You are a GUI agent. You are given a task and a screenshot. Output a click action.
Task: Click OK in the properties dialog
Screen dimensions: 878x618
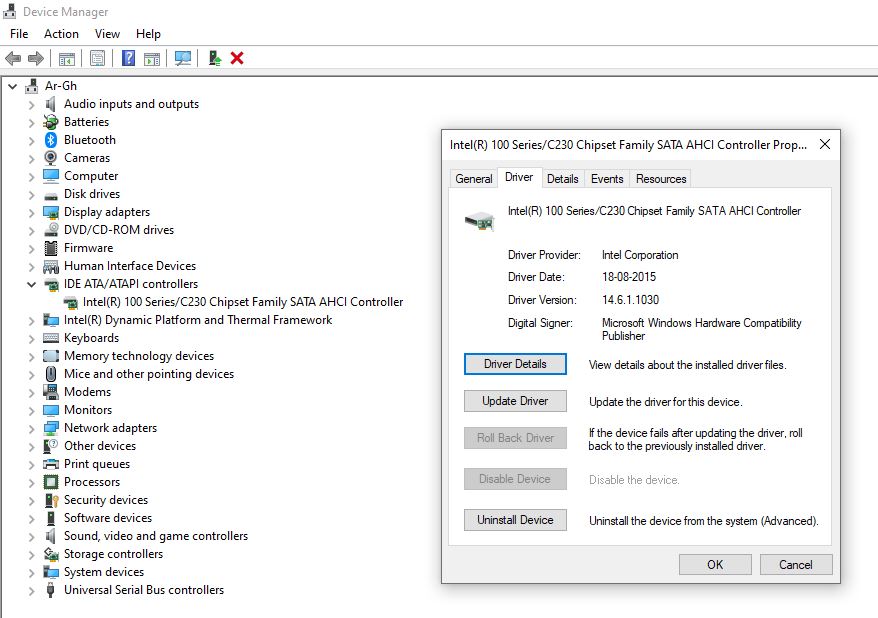click(x=715, y=564)
